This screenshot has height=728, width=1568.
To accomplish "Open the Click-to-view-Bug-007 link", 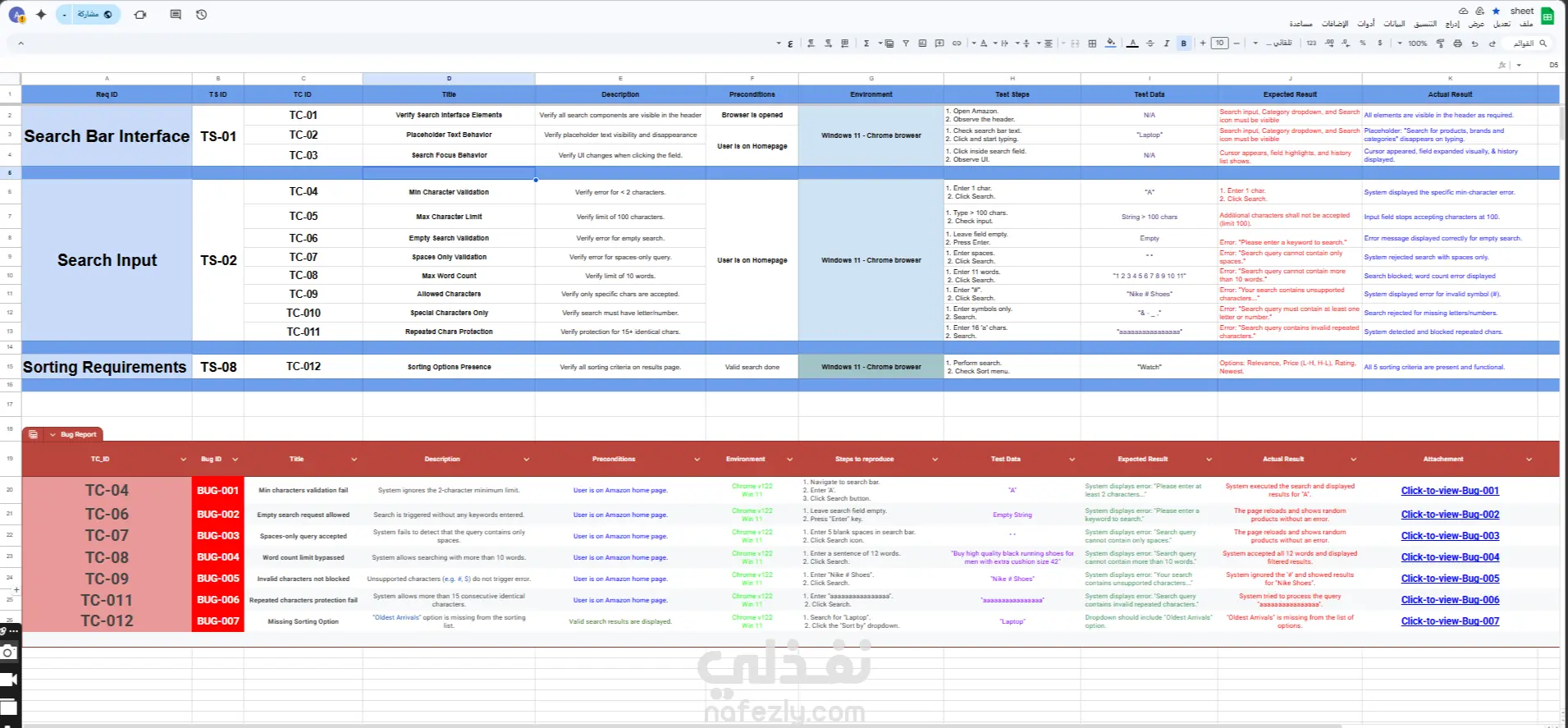I will [x=1450, y=621].
